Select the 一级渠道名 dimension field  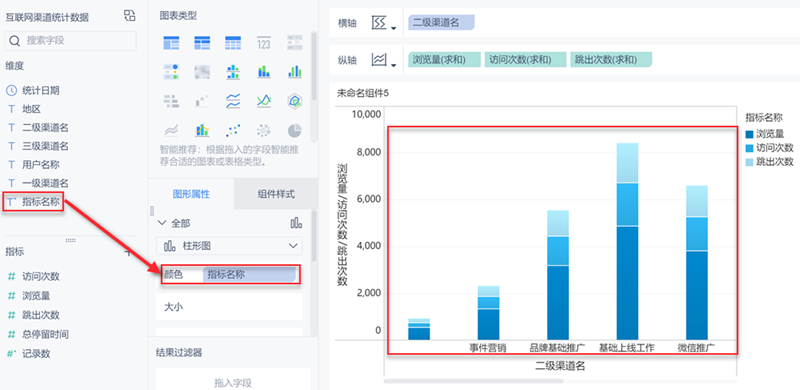click(x=45, y=183)
